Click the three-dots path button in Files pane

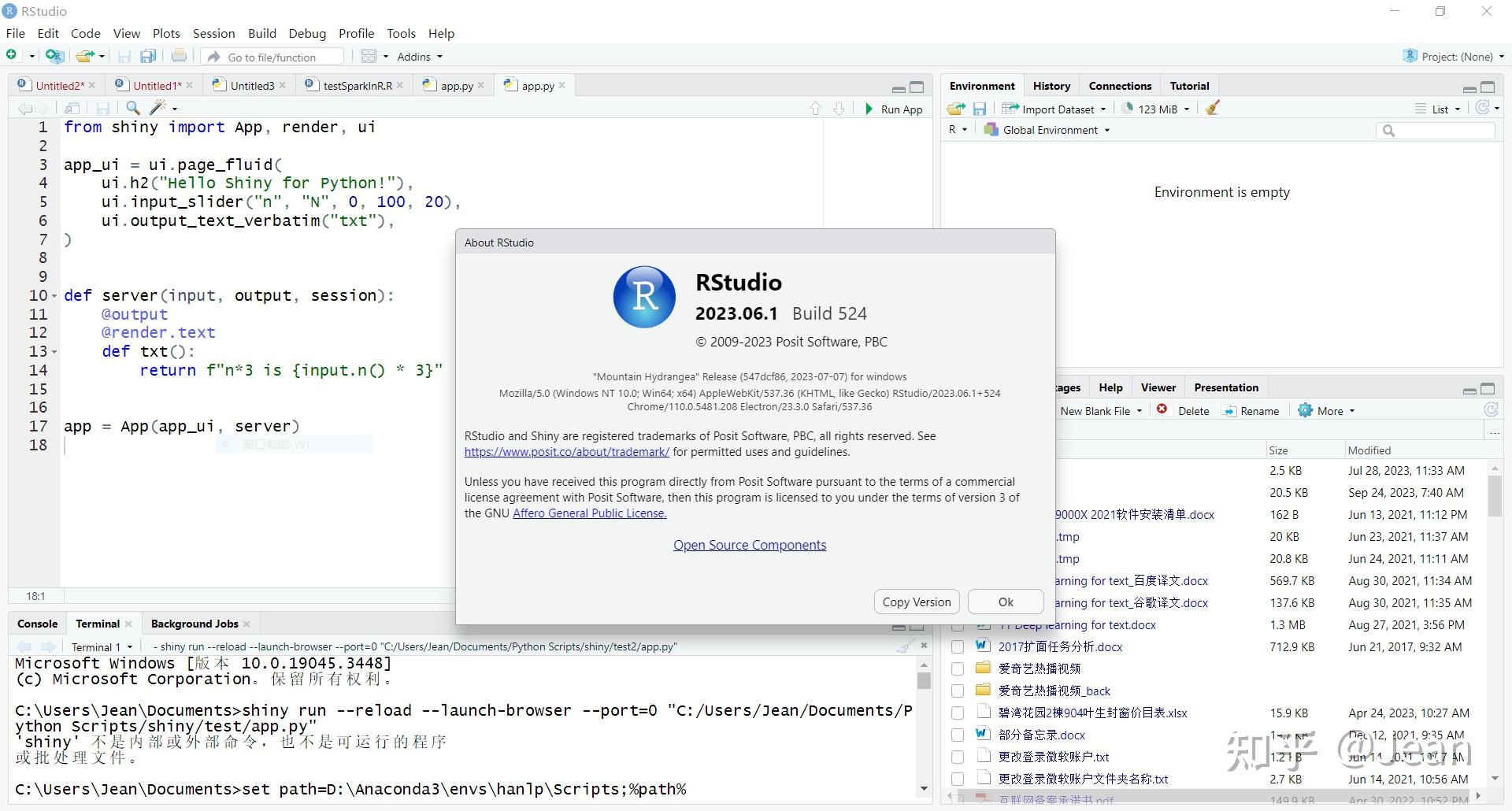coord(1494,431)
